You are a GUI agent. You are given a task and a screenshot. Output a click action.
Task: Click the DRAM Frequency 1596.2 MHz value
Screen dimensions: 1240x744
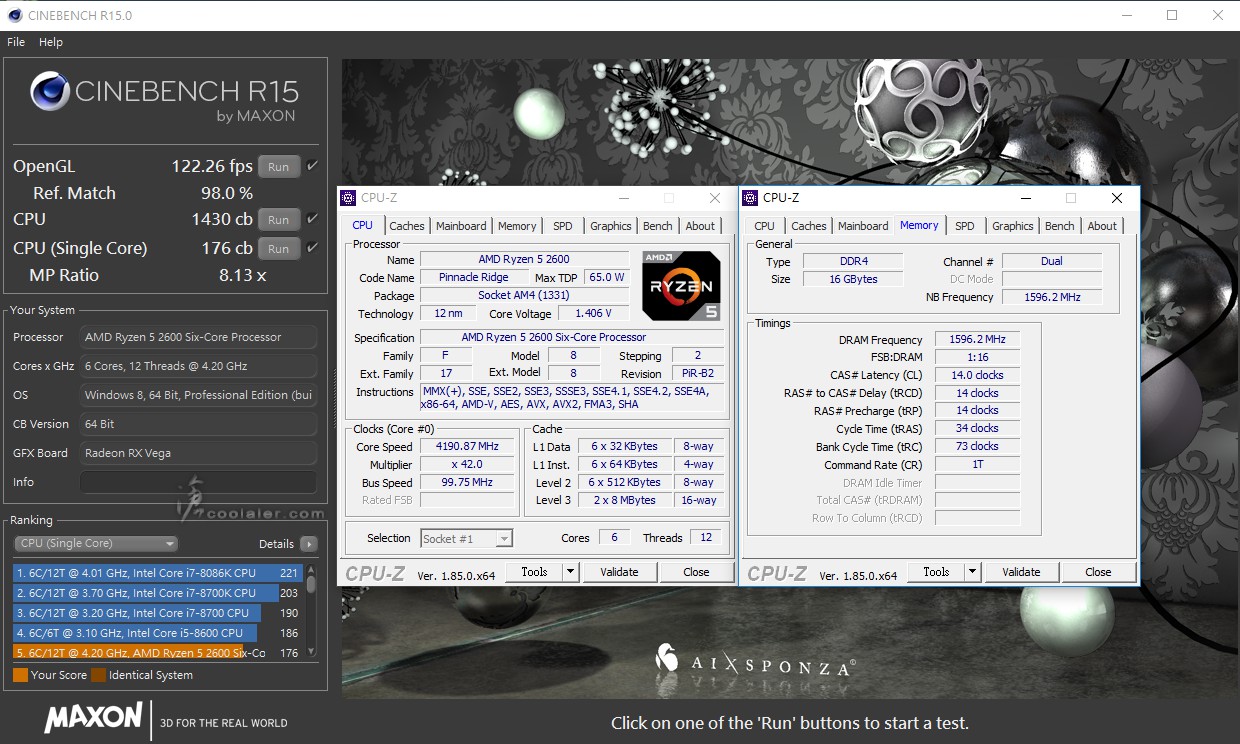pyautogui.click(x=977, y=340)
